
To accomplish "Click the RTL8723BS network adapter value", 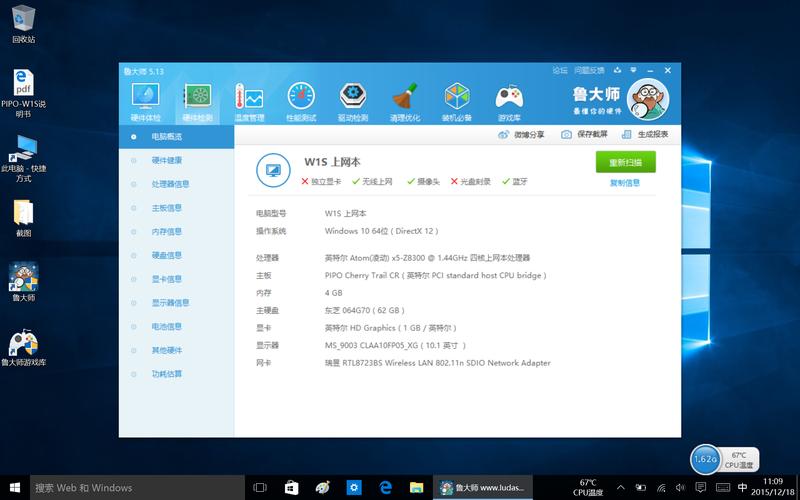I will pyautogui.click(x=438, y=363).
